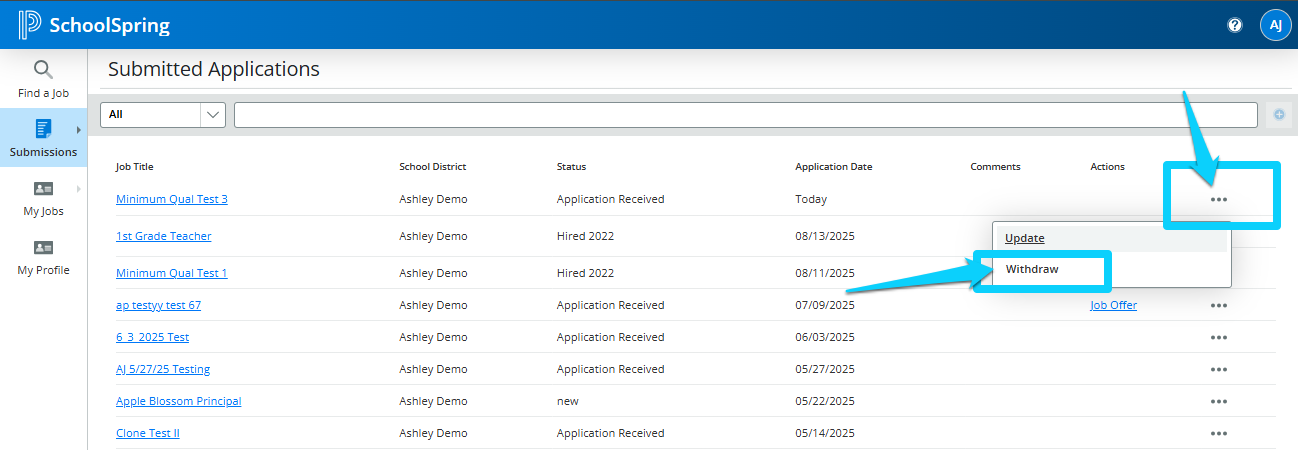Open the My Jobs sidebar icon
This screenshot has height=450, width=1298.
[43, 189]
